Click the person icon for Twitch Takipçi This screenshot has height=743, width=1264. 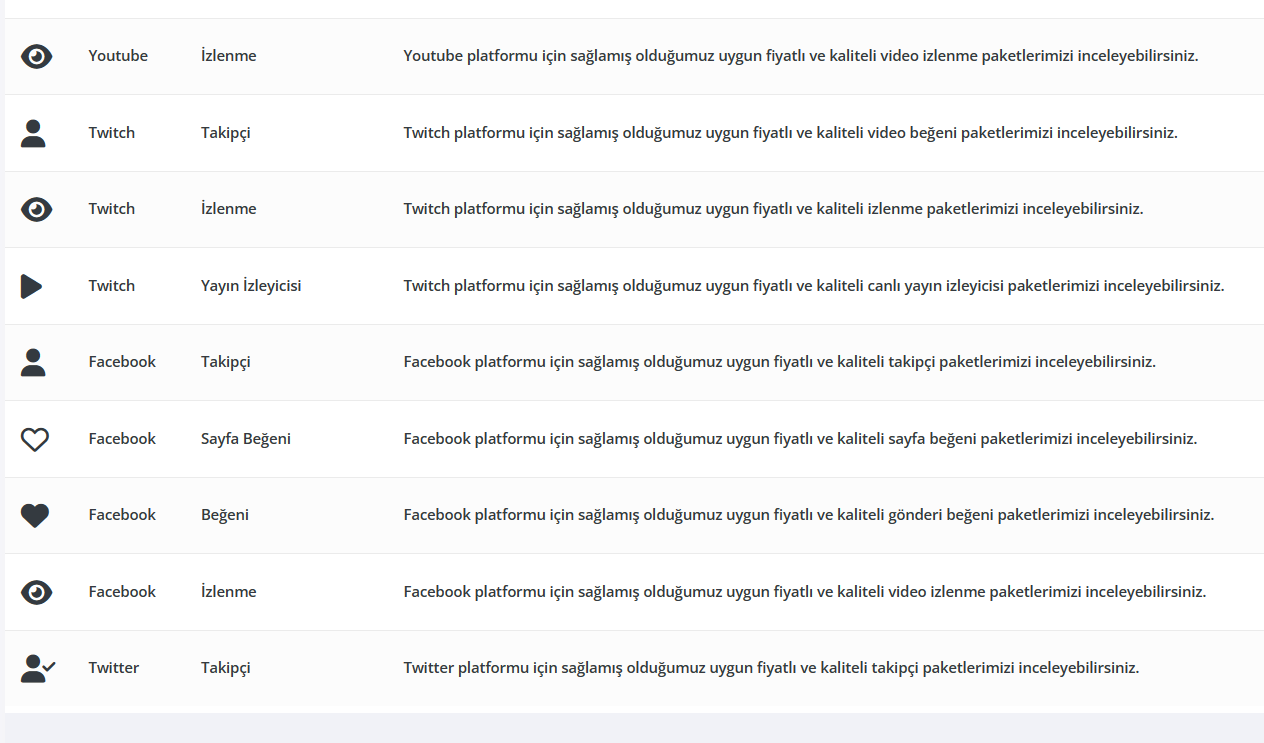pyautogui.click(x=33, y=133)
